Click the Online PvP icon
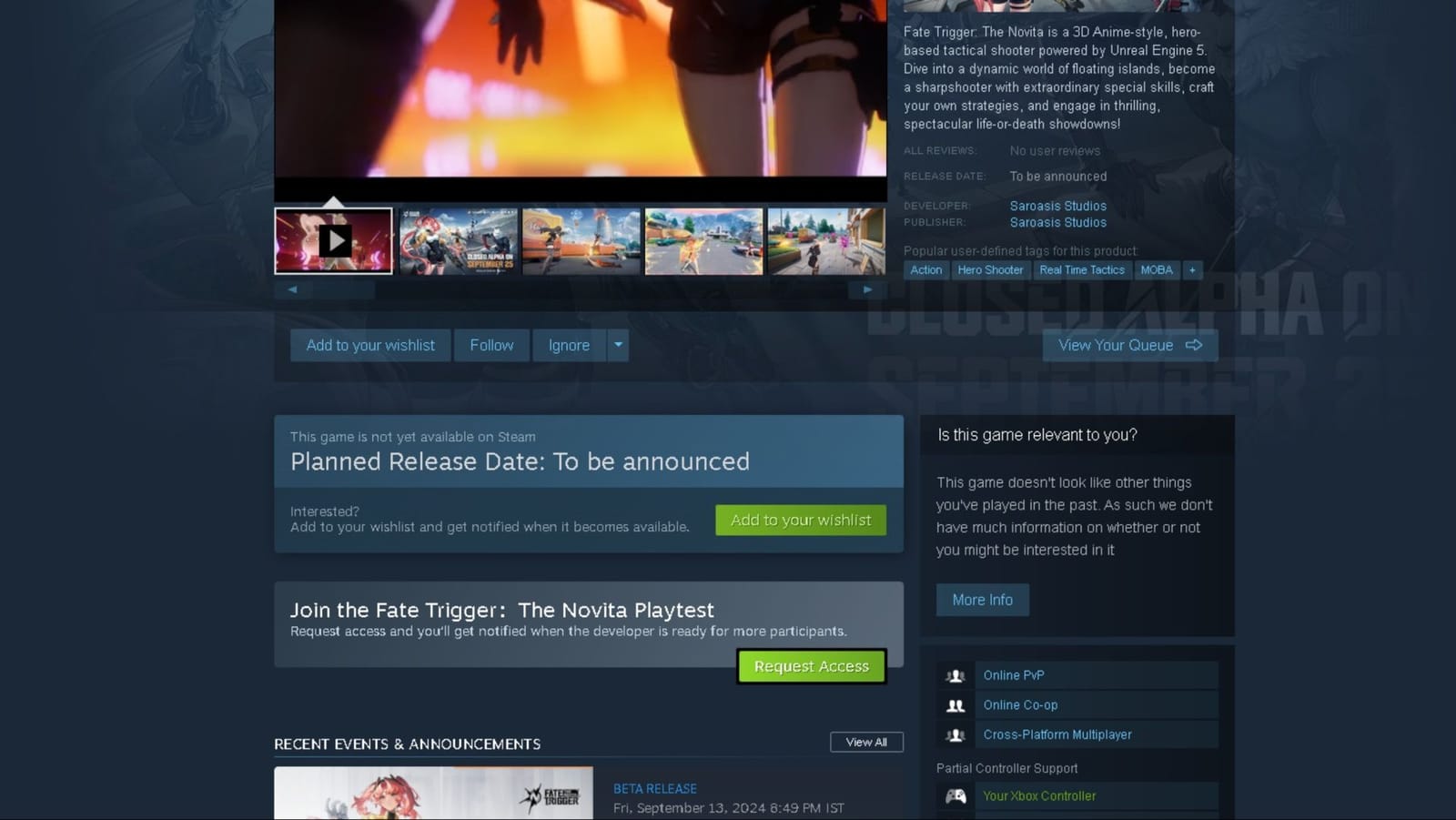This screenshot has height=820, width=1456. (955, 675)
